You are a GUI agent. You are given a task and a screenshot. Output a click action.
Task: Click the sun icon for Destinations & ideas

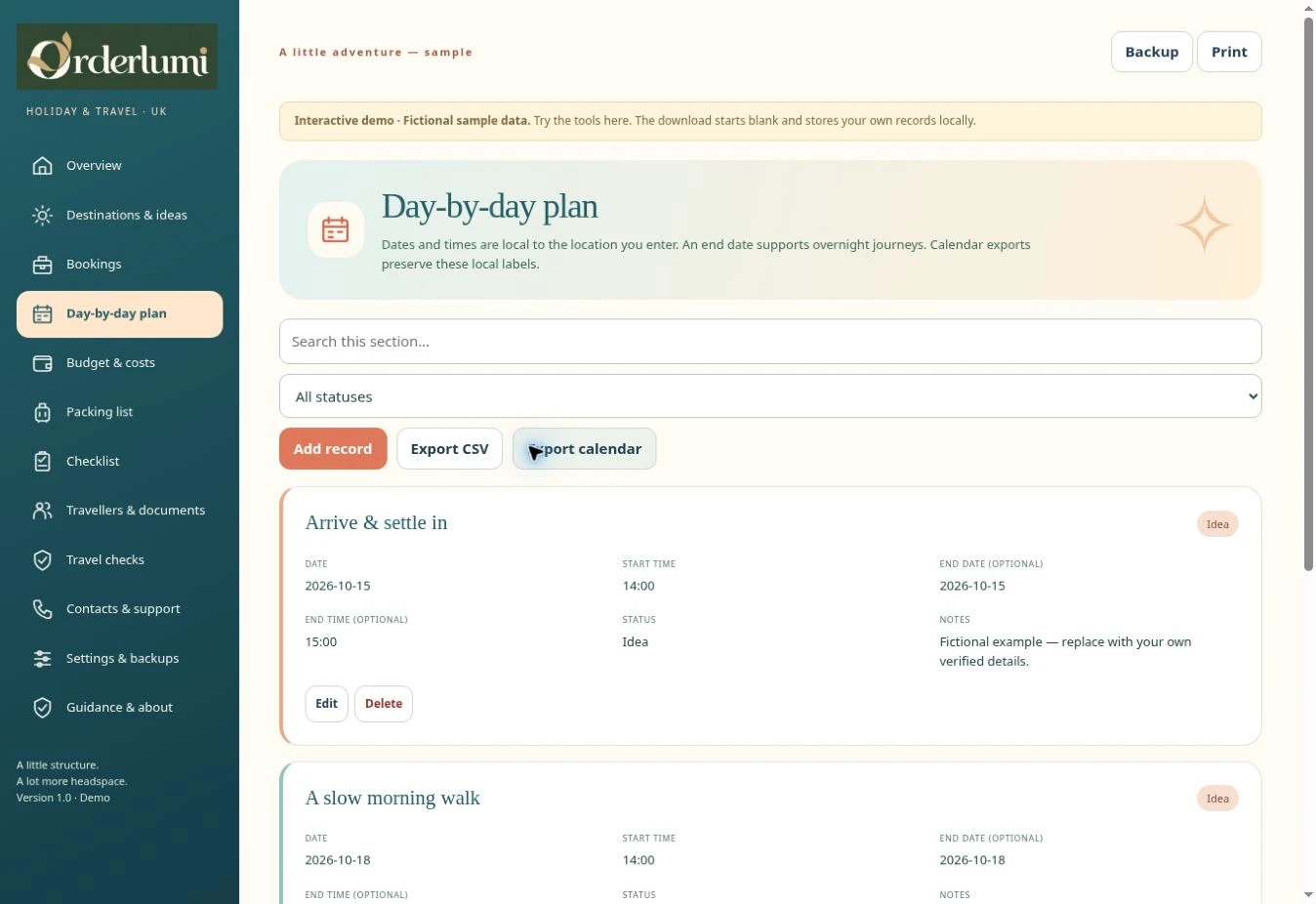pos(42,215)
